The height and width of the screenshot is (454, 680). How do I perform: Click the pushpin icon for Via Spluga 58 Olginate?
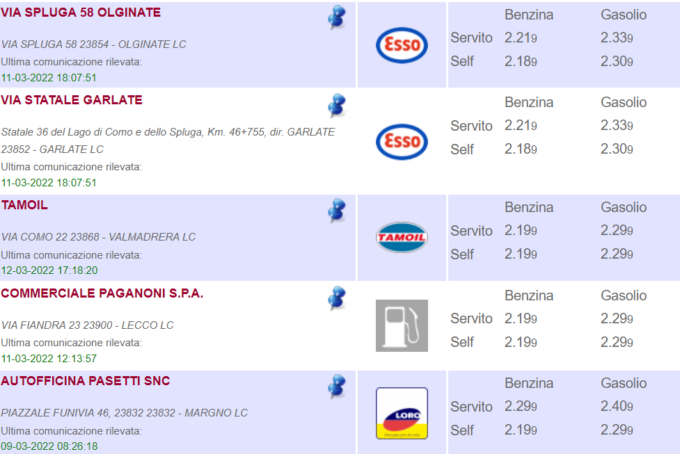338,17
